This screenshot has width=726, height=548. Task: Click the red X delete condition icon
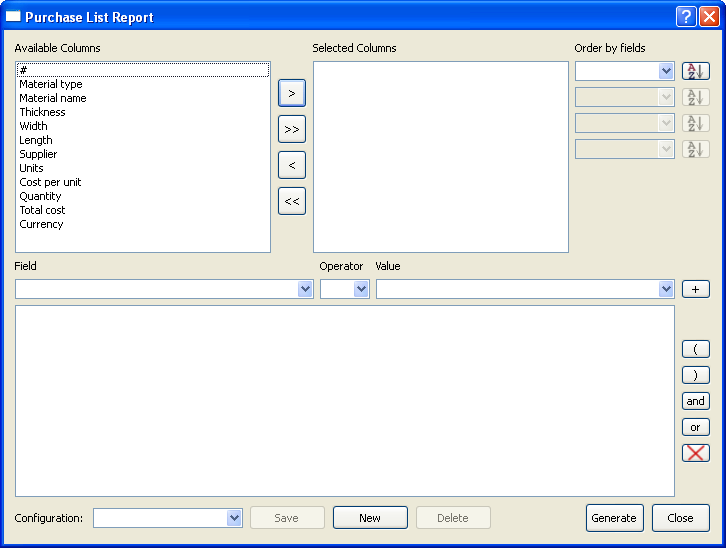695,453
